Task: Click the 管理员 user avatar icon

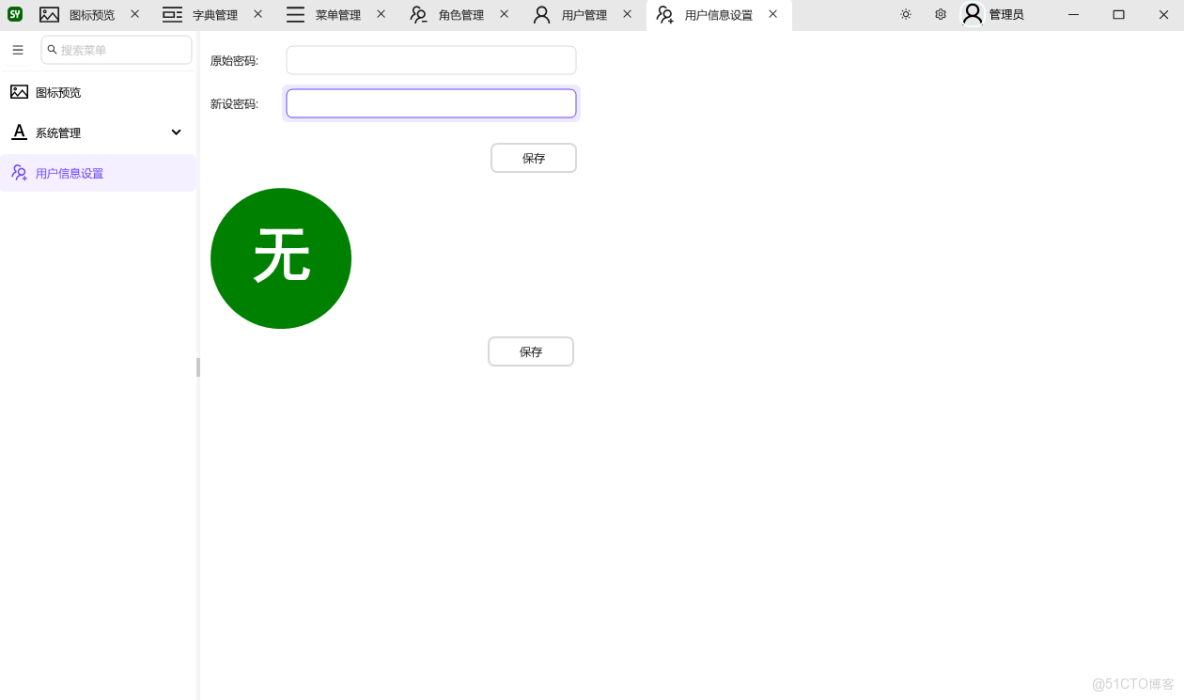Action: pos(972,14)
